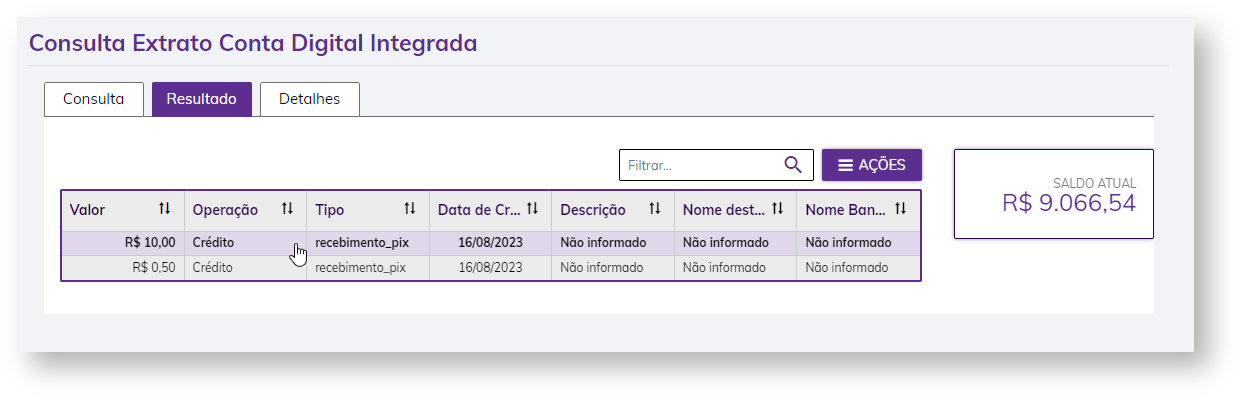Select the Resultado tab

(201, 99)
